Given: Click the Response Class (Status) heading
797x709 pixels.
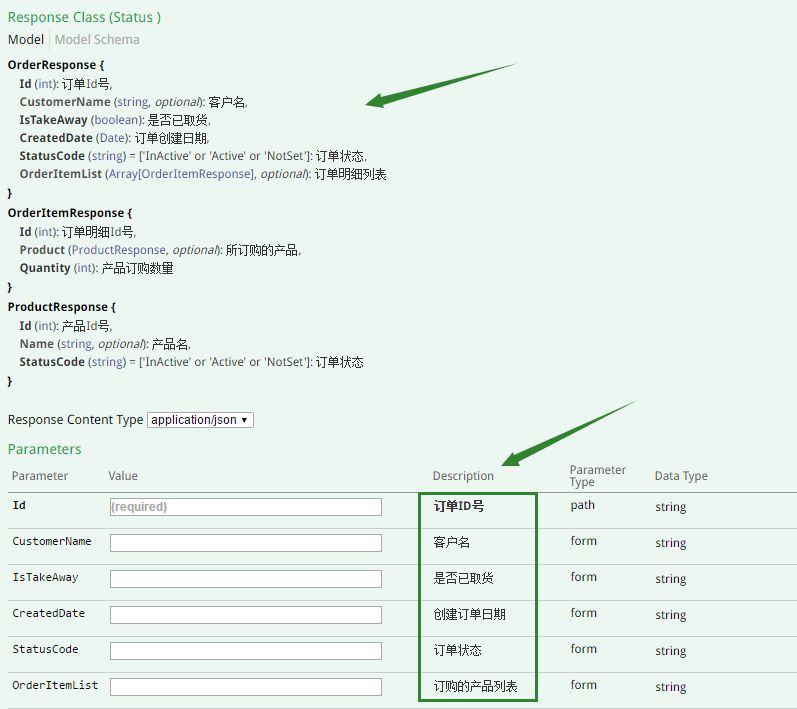Looking at the screenshot, I should [x=84, y=17].
